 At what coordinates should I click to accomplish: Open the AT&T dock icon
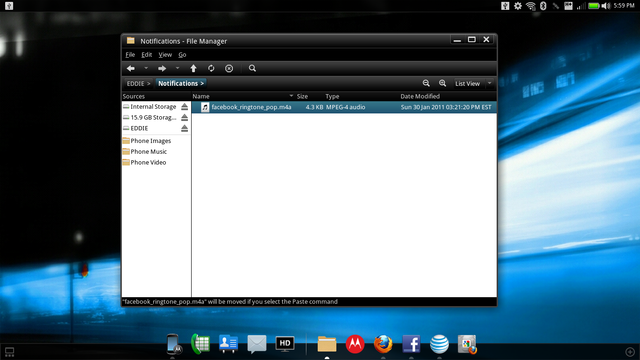439,344
